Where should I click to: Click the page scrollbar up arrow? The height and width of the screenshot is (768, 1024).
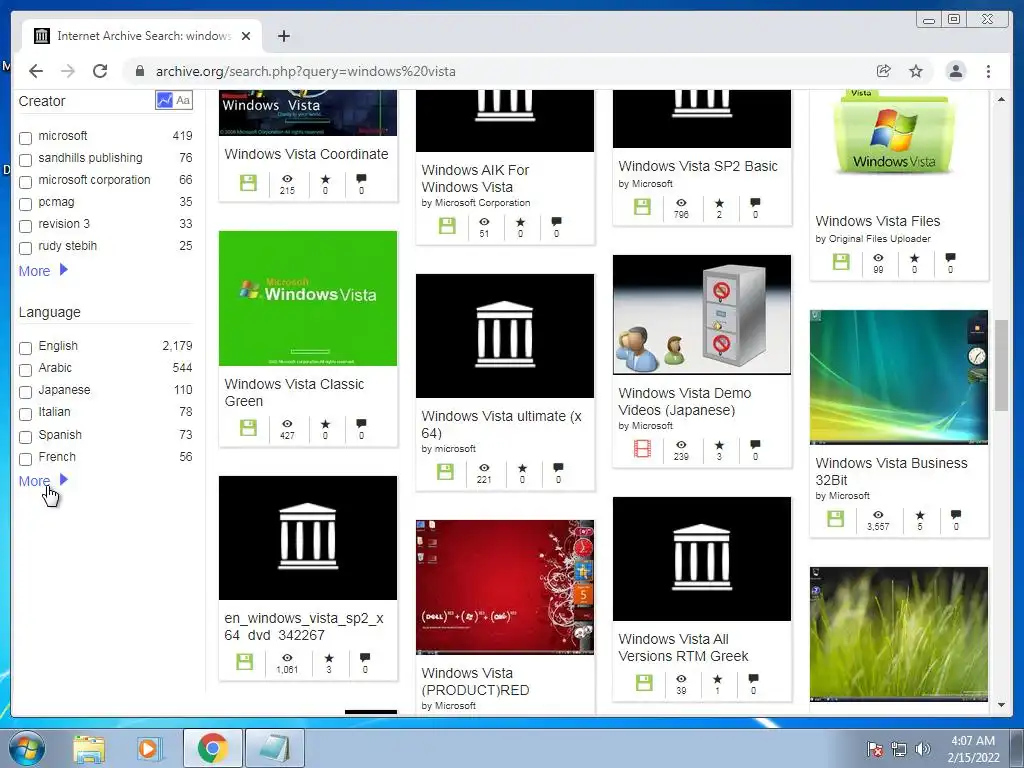click(1001, 99)
